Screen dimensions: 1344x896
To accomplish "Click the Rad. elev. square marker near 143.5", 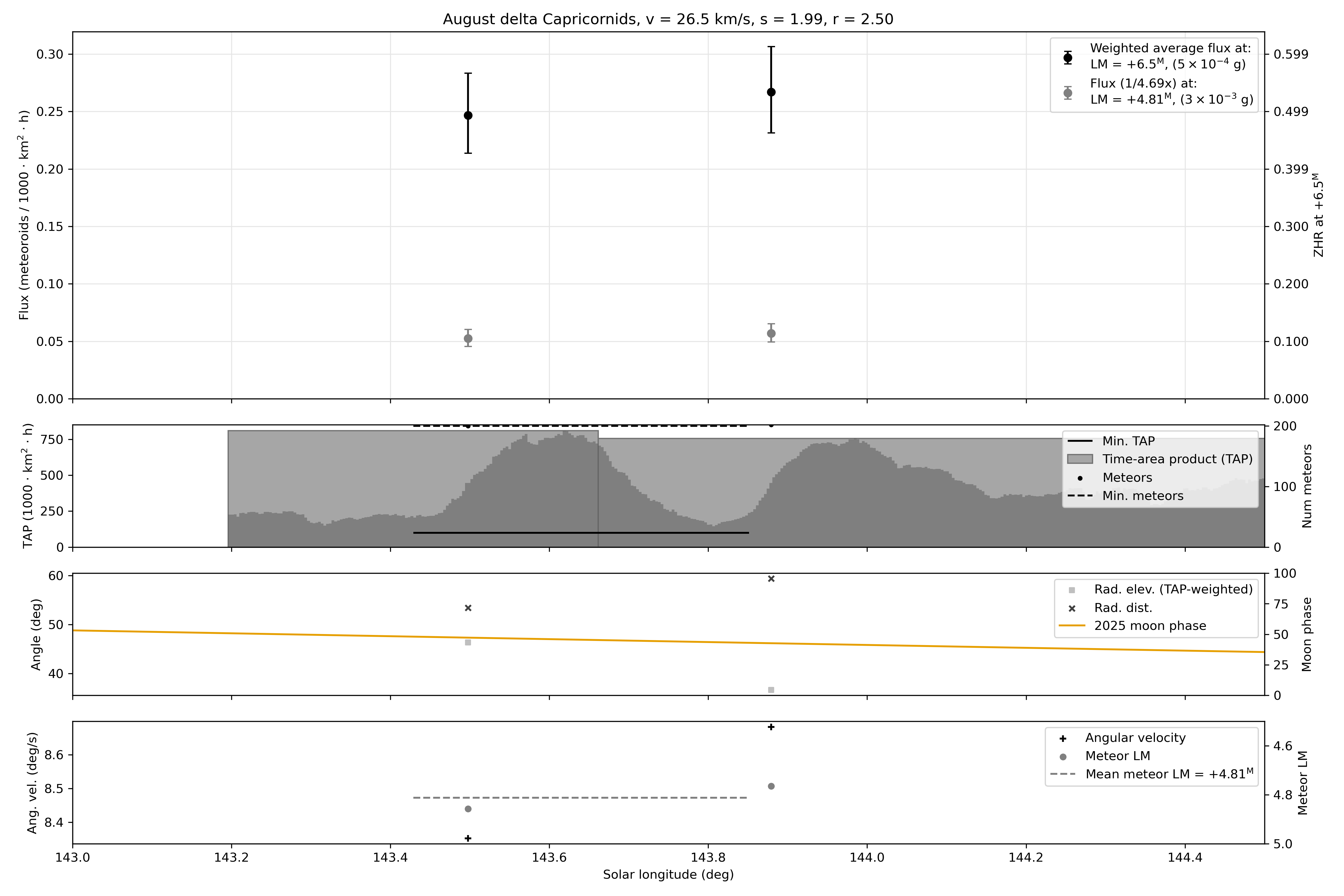I will tap(468, 642).
